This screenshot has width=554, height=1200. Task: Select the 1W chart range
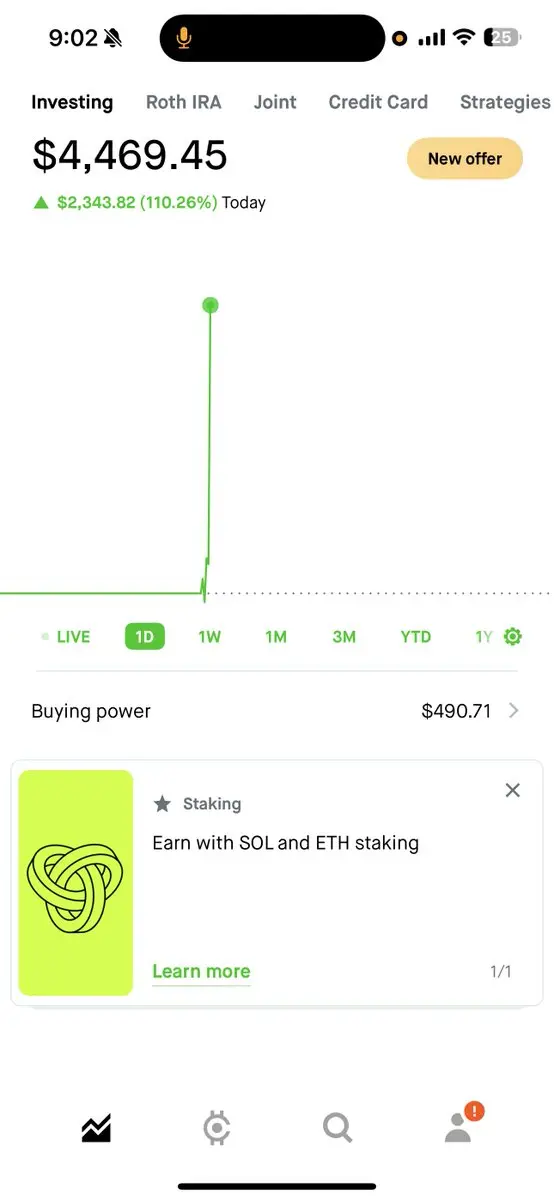click(209, 637)
